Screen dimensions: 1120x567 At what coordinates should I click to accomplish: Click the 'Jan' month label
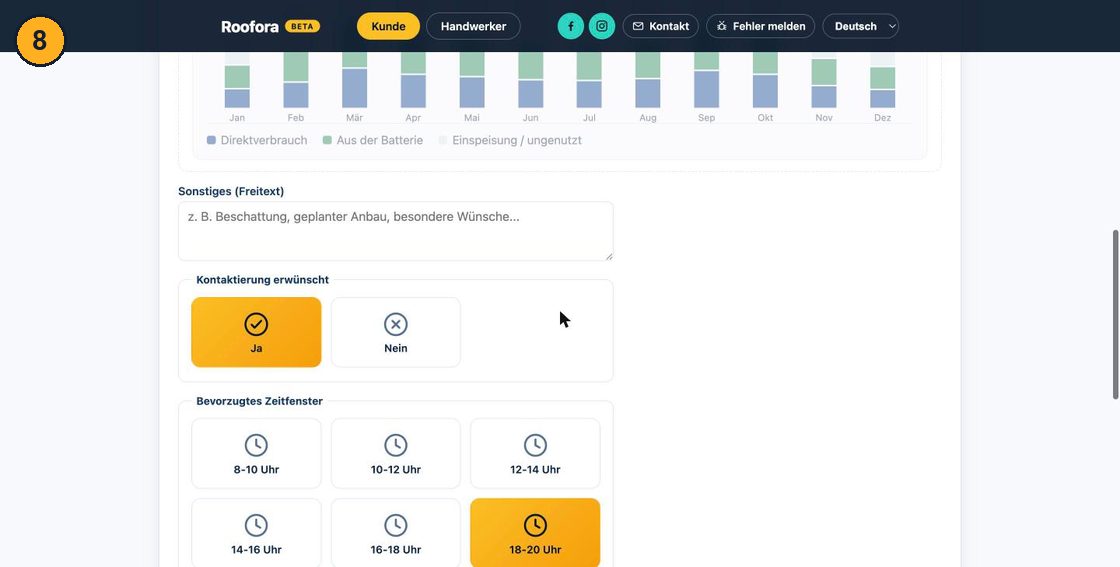tap(237, 118)
